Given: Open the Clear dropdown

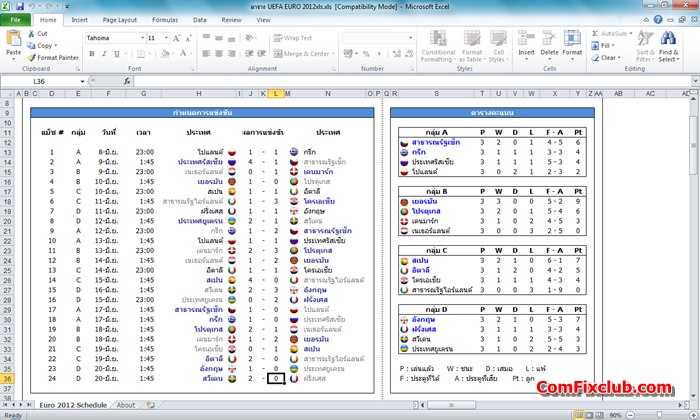Looking at the screenshot, I should click(x=606, y=58).
